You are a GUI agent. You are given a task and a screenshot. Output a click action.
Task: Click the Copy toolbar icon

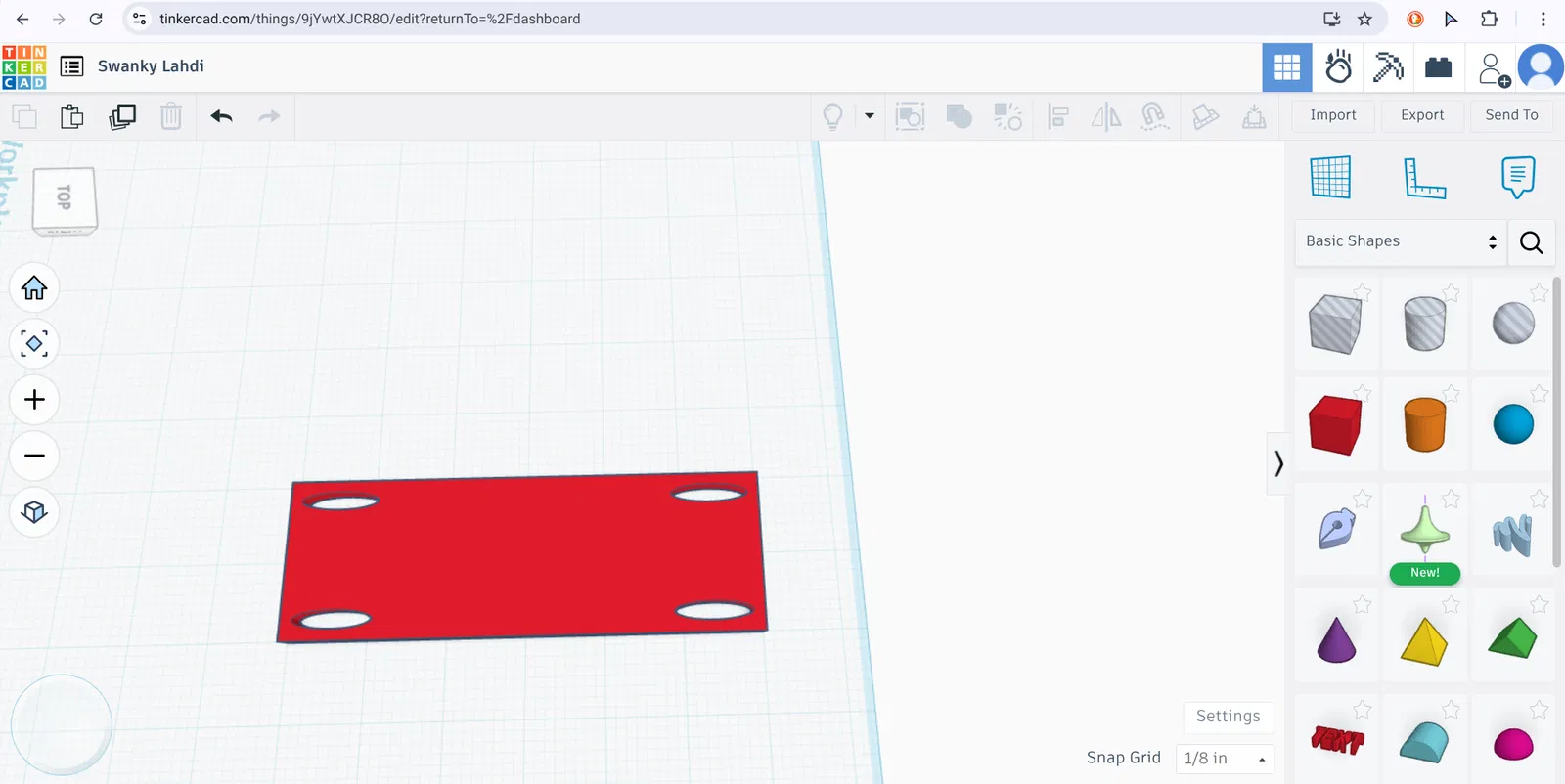pyautogui.click(x=24, y=116)
